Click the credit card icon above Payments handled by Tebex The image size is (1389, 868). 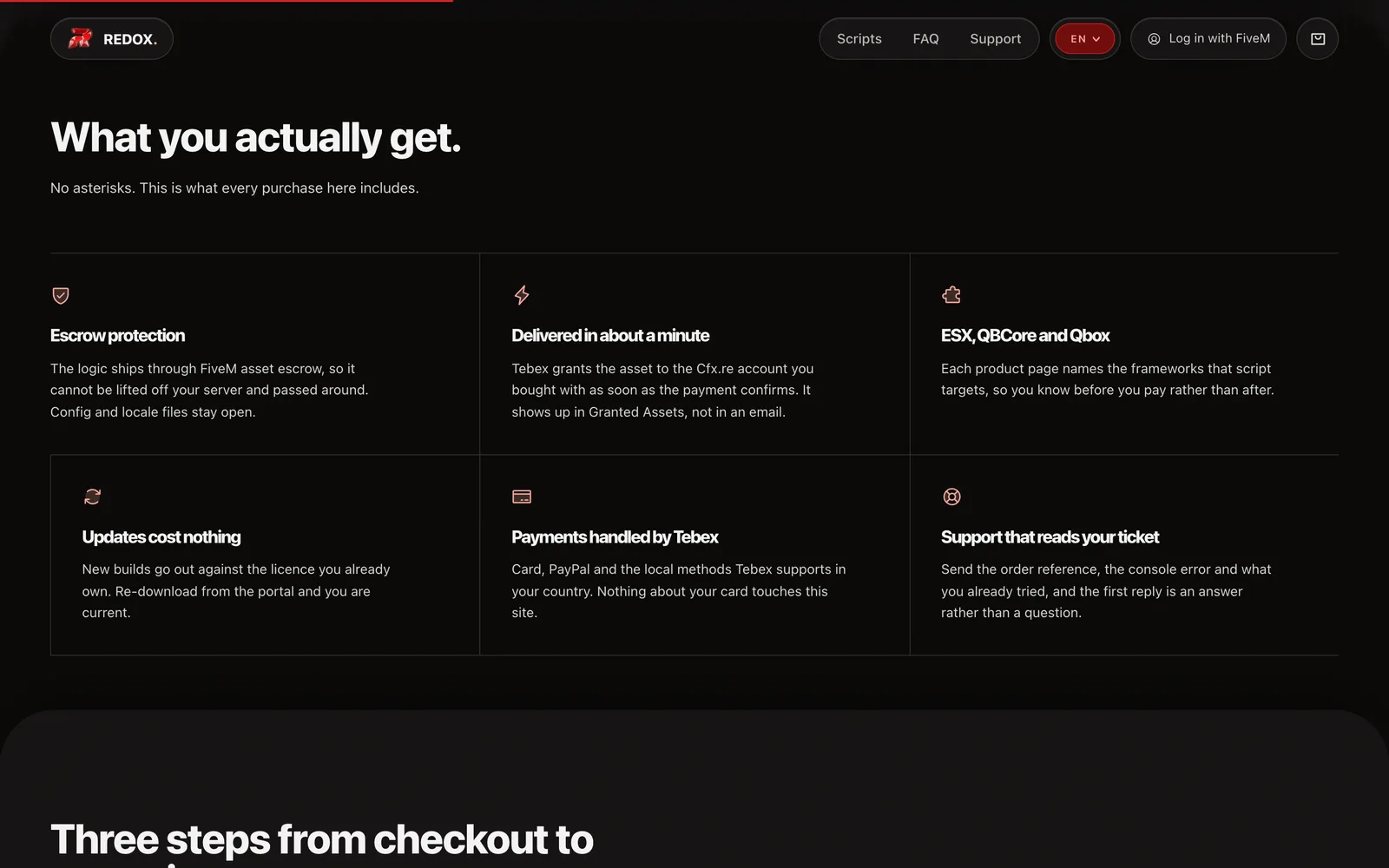tap(522, 496)
